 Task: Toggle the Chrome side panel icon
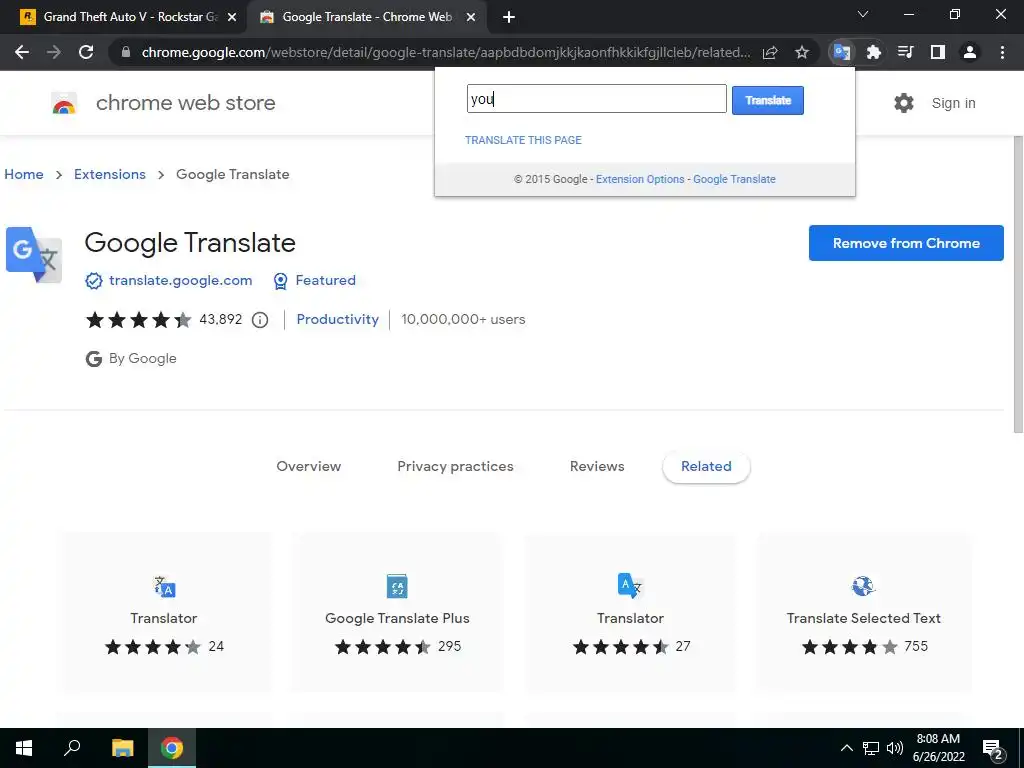click(x=938, y=52)
